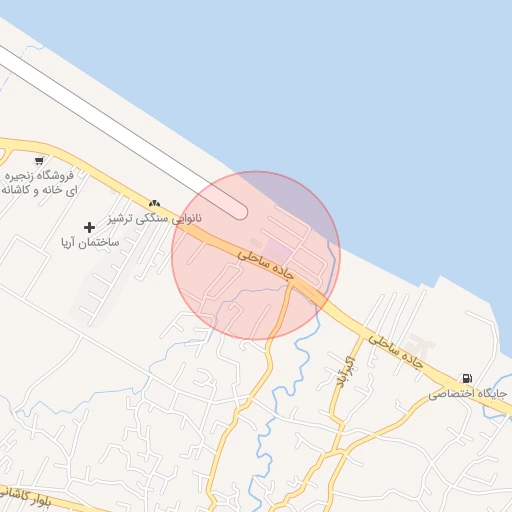Click the medical plus icon above ساختمان آریا
Viewport: 512px width, 512px height.
tap(89, 228)
